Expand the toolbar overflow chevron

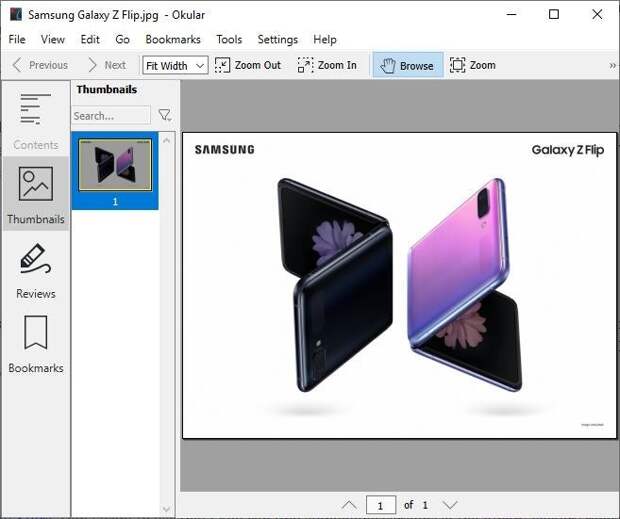tap(612, 66)
